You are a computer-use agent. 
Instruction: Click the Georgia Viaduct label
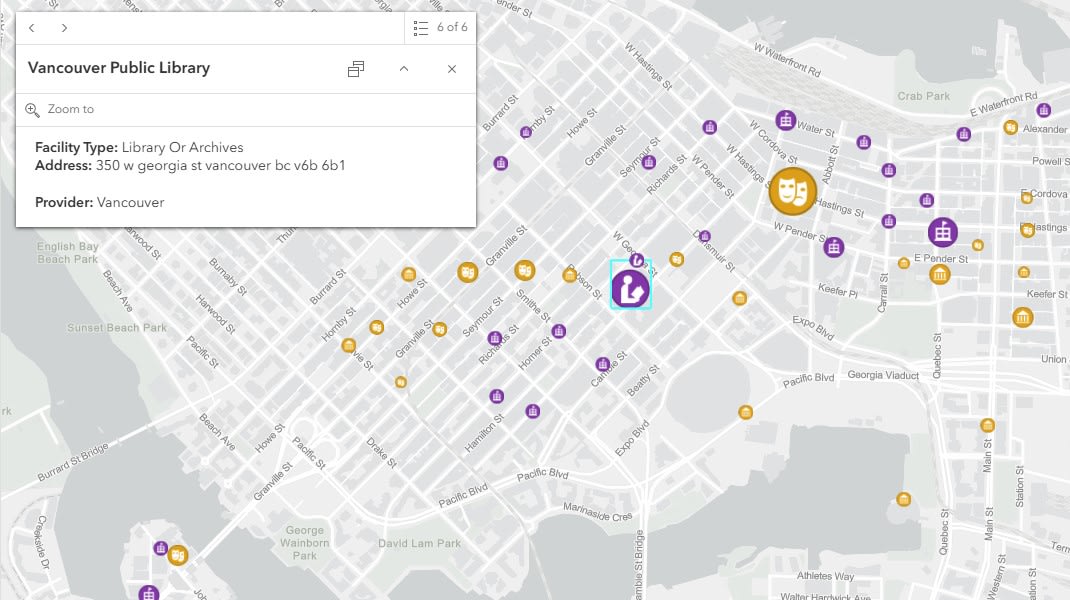click(883, 375)
